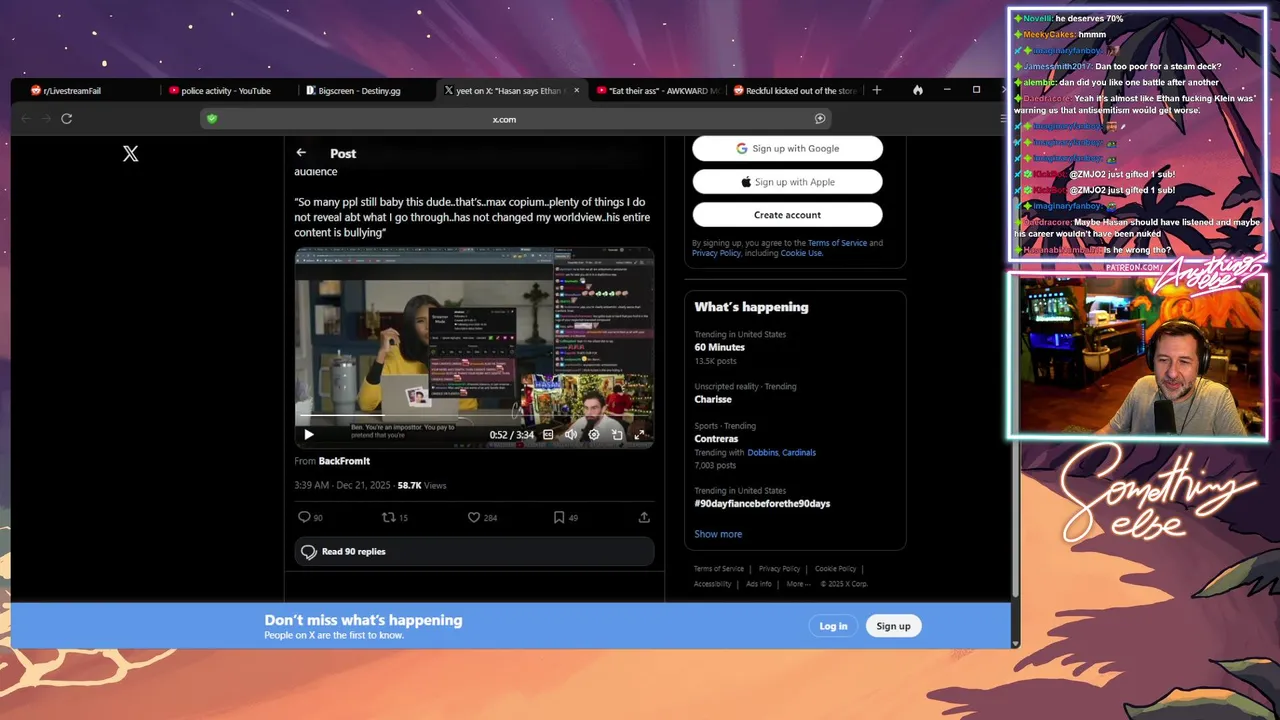Open a new browser tab
1280x720 pixels.
pyautogui.click(x=877, y=90)
